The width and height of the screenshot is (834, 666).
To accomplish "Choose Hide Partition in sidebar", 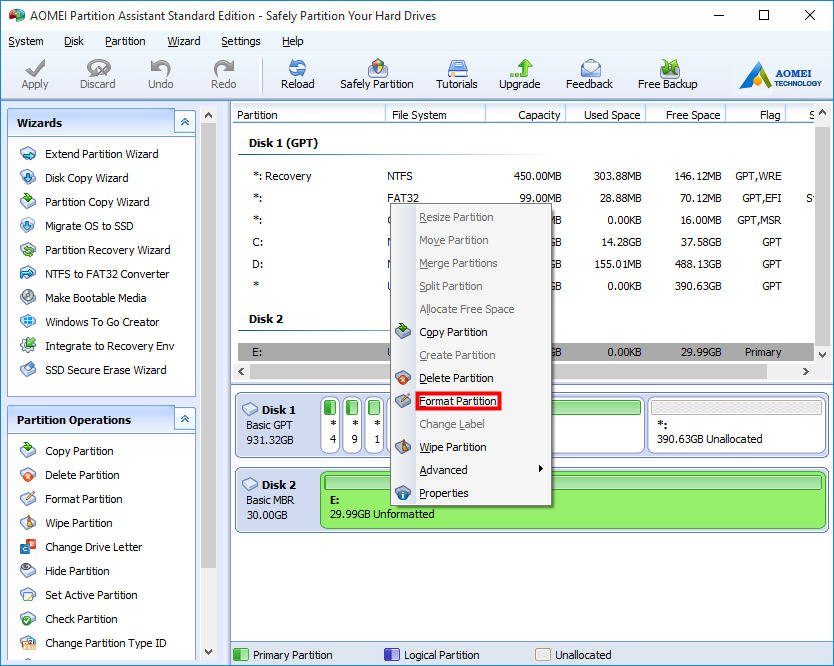I will (x=77, y=571).
